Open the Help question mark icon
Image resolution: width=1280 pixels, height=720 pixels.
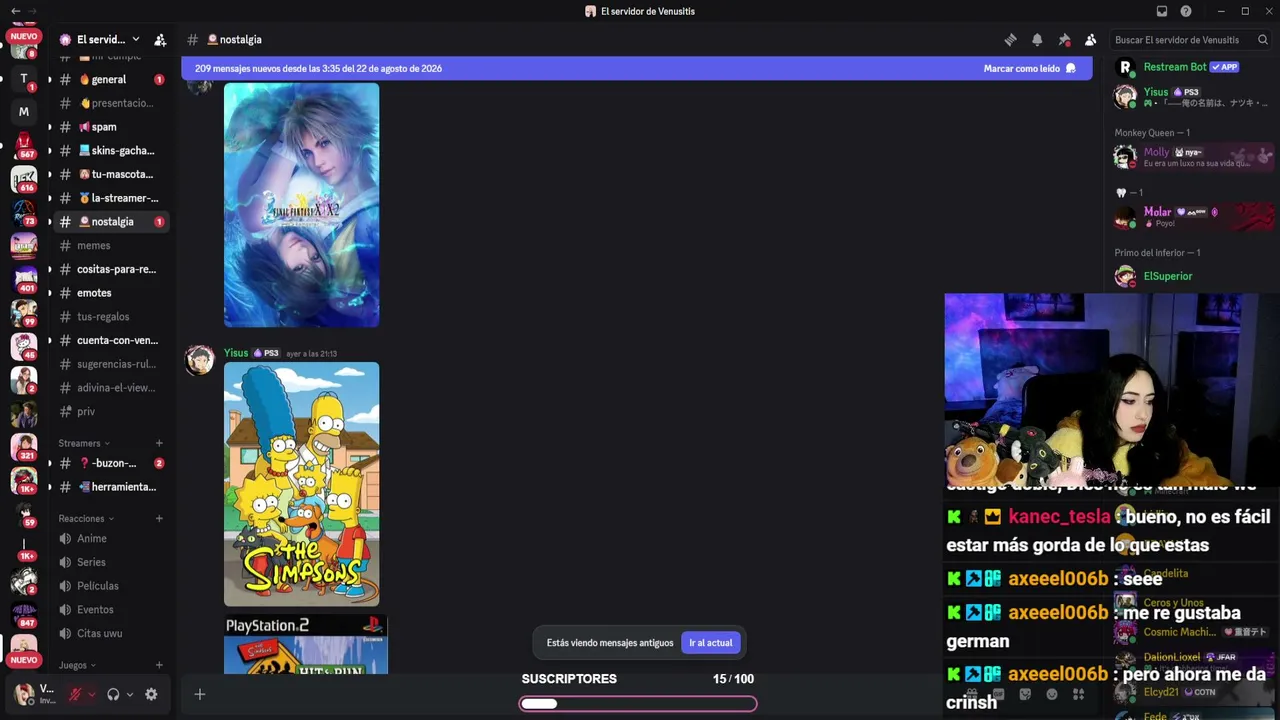click(1186, 11)
